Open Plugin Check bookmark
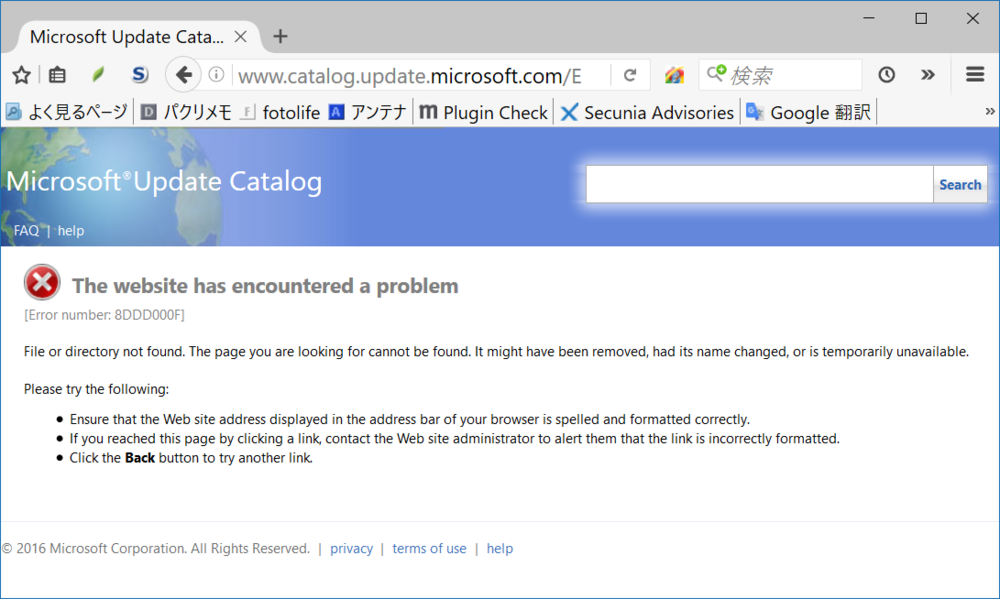 [x=483, y=112]
